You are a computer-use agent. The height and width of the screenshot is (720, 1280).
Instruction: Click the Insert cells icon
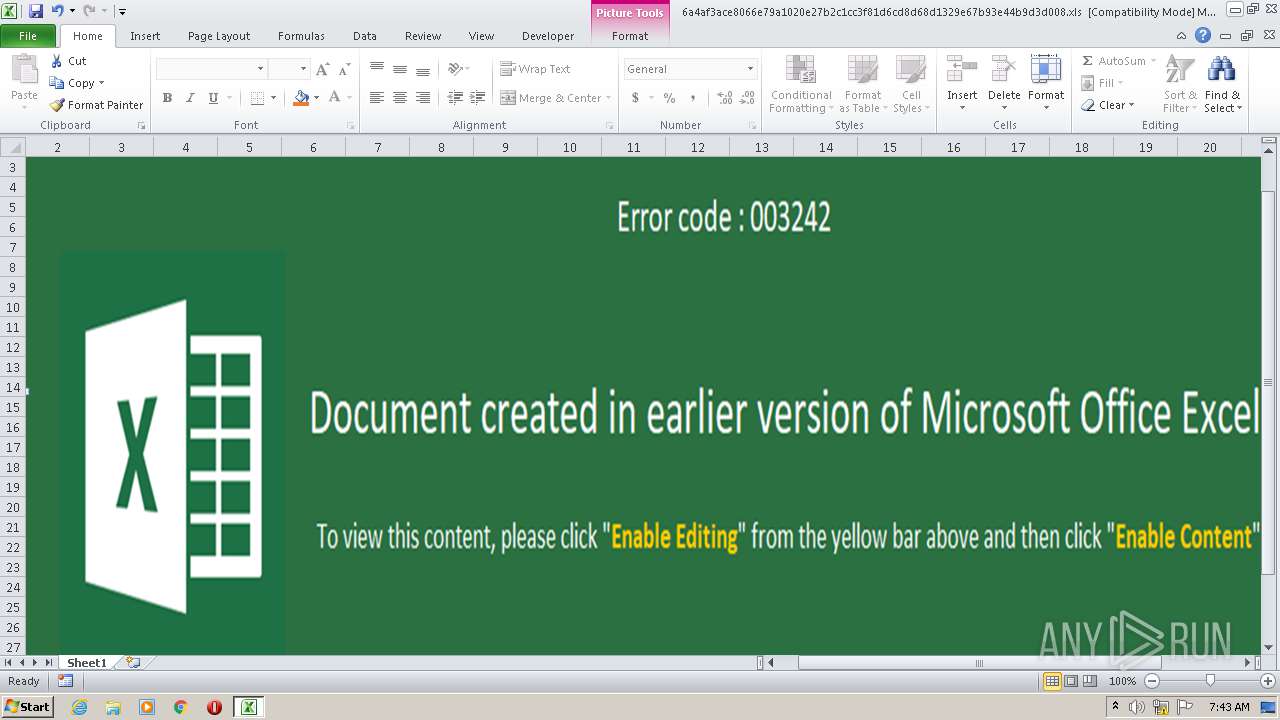click(x=962, y=69)
